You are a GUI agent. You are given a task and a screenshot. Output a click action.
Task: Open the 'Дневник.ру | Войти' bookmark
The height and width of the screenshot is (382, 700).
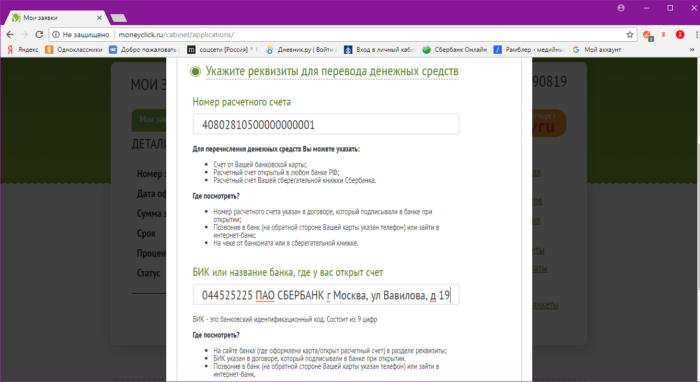point(301,50)
